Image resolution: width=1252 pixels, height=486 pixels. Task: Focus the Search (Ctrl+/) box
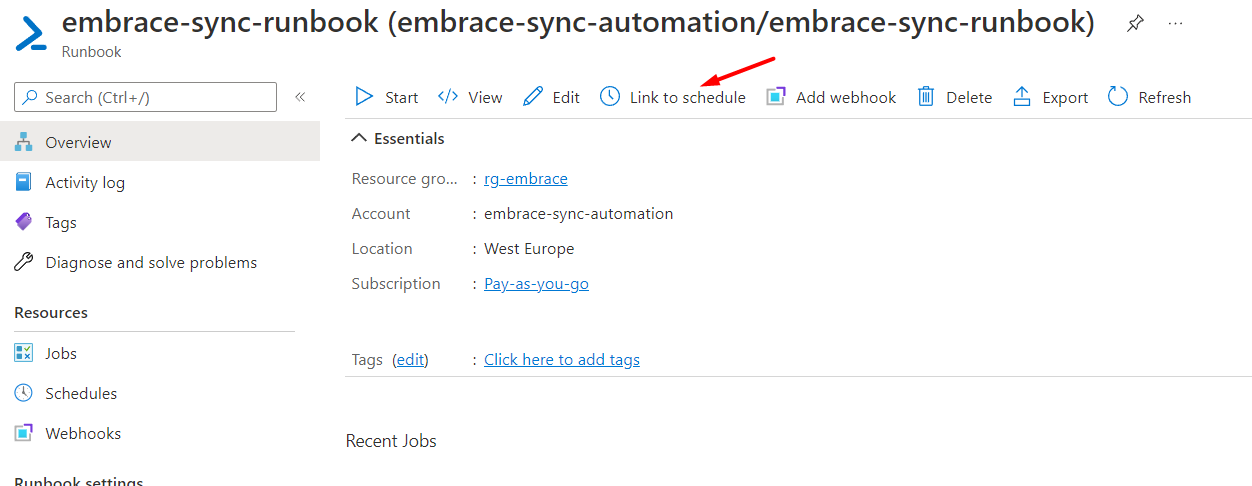point(146,97)
